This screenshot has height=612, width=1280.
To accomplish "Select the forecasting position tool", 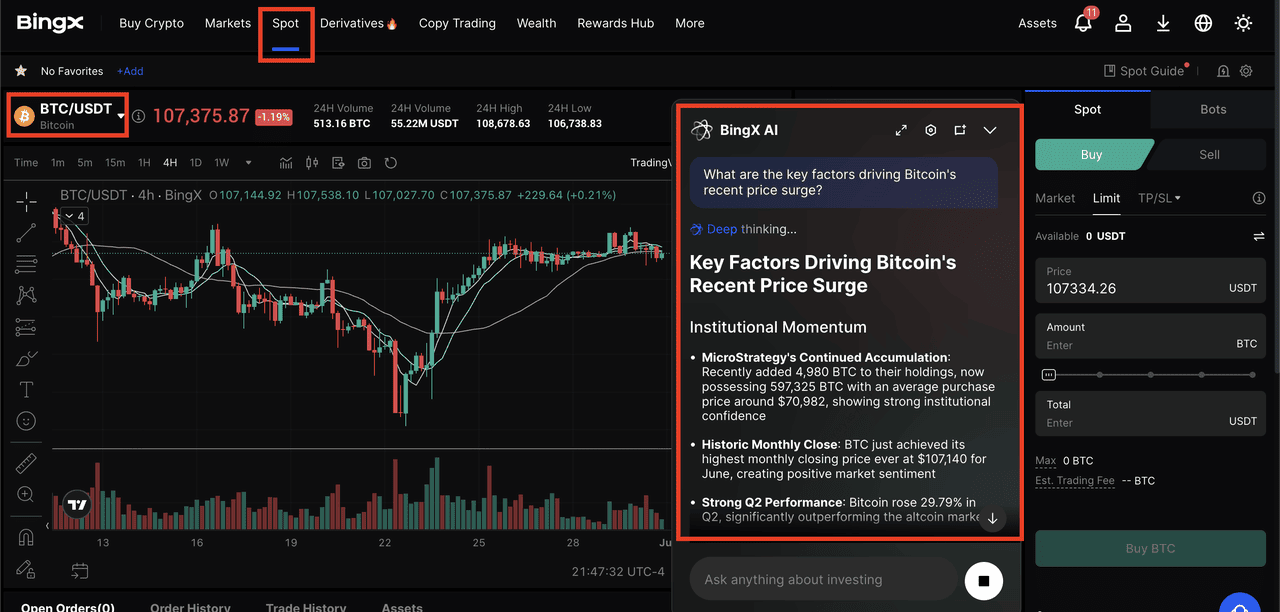I will (26, 327).
